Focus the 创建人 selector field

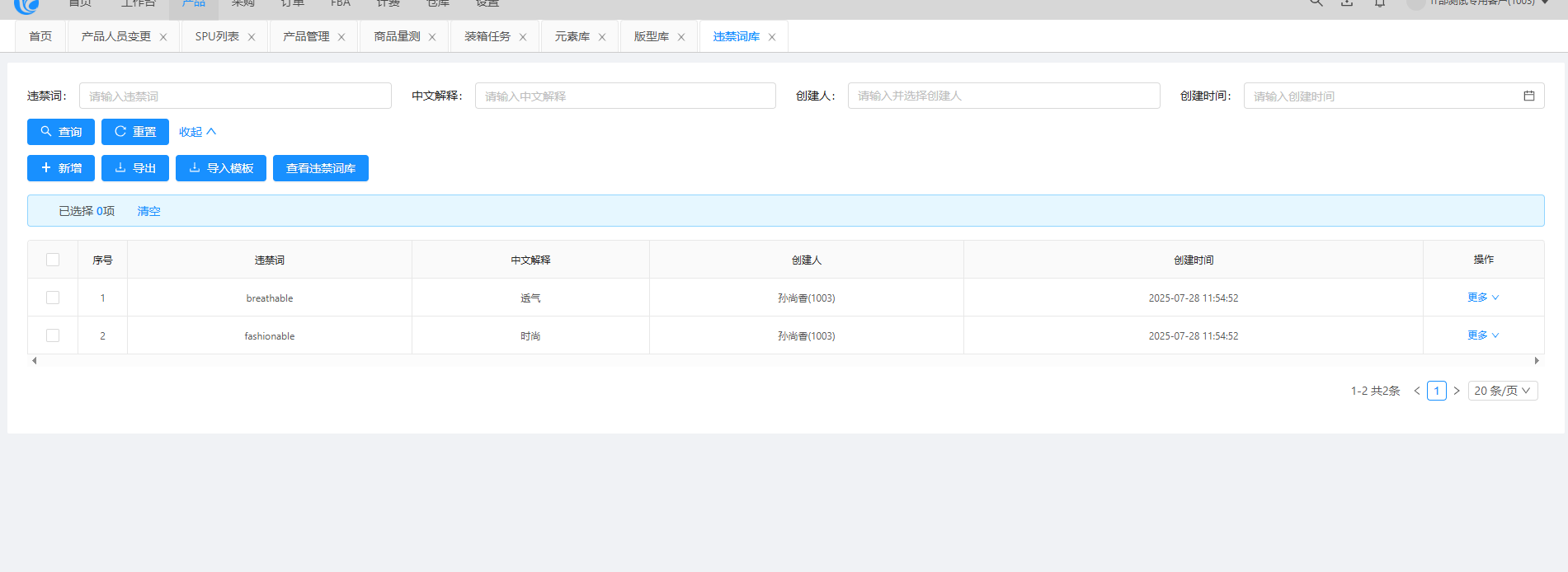(1004, 96)
